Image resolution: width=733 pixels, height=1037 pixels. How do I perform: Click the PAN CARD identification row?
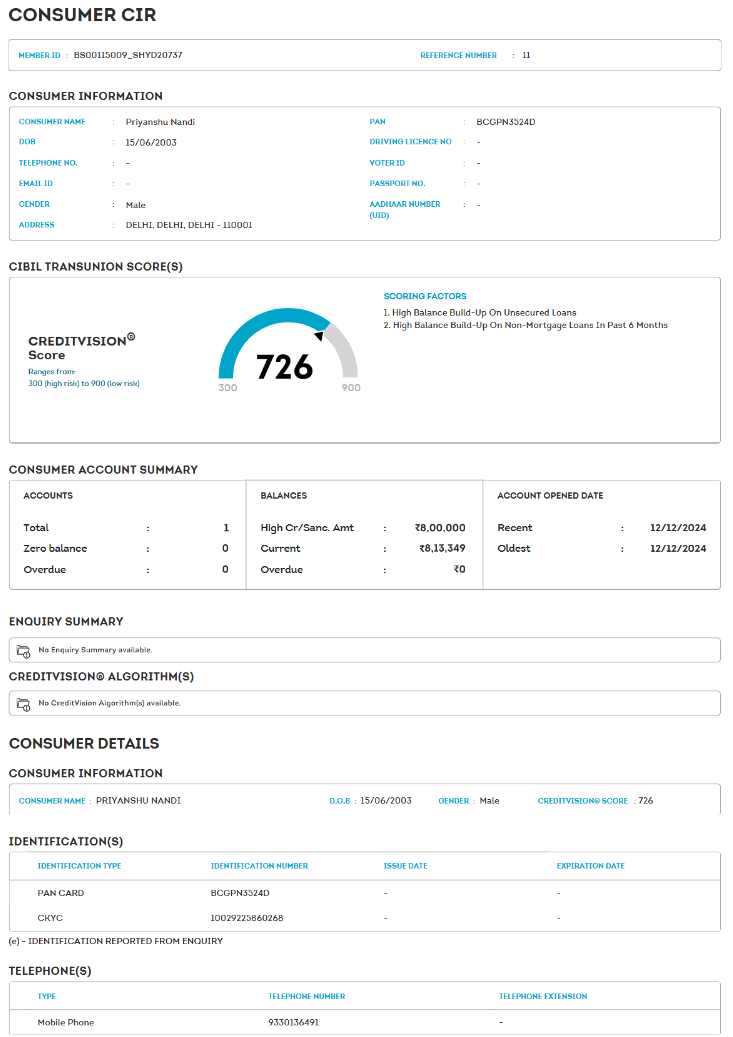coord(365,893)
